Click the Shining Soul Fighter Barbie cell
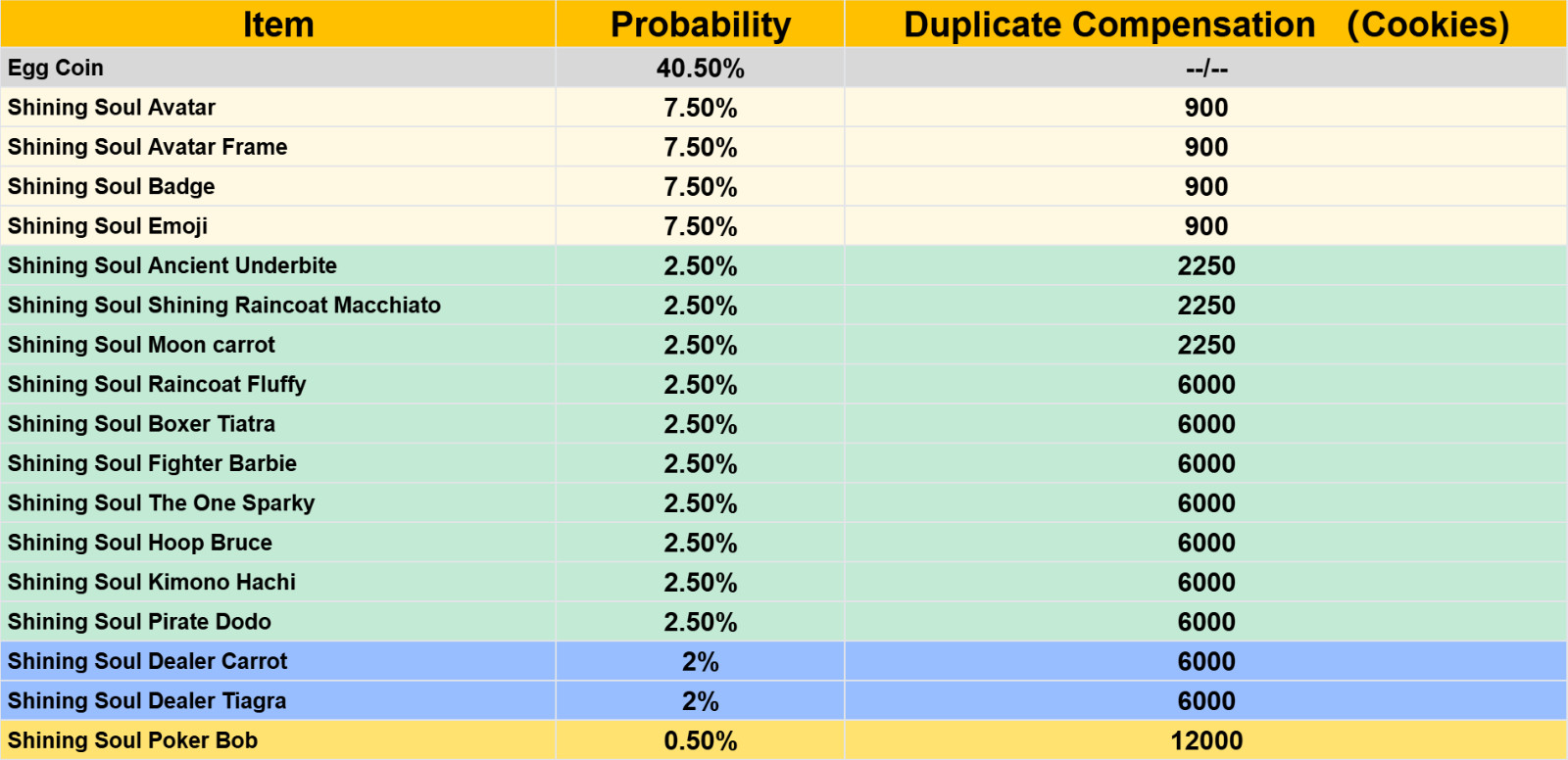The height and width of the screenshot is (760, 1568). click(278, 463)
